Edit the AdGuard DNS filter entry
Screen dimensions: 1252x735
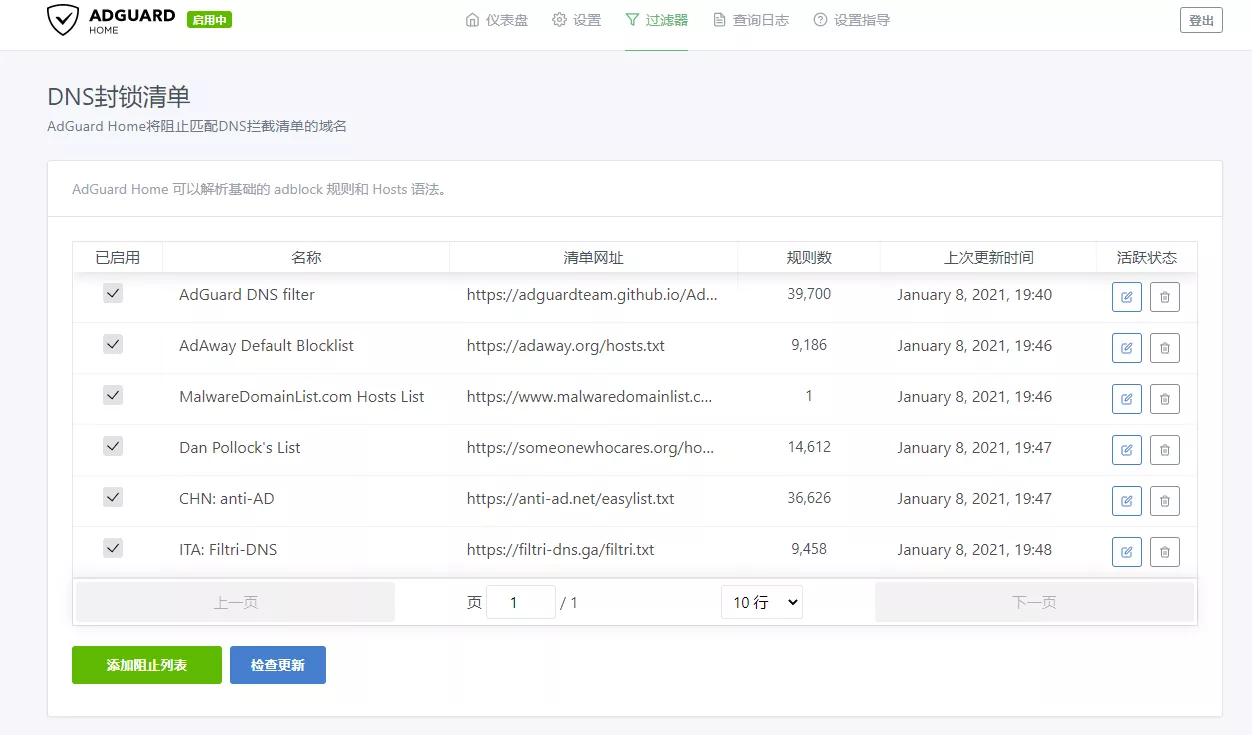[x=1127, y=297]
